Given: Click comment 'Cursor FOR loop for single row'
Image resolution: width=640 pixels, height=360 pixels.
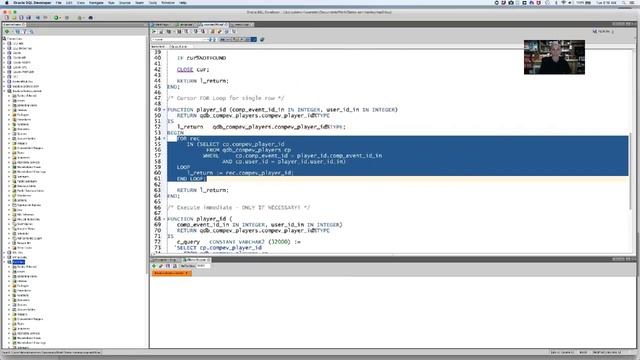Looking at the screenshot, I should click(225, 98).
